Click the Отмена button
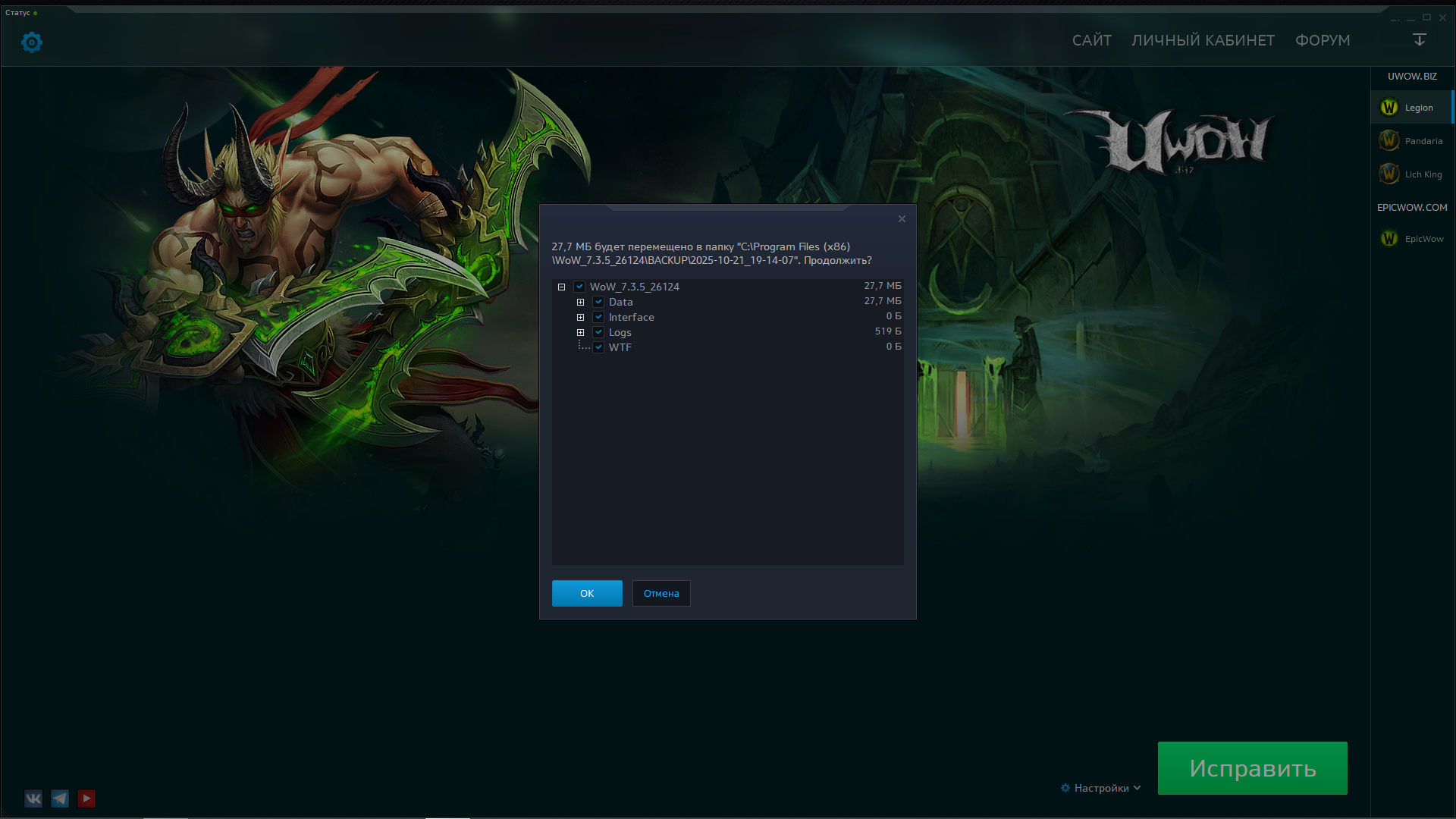The width and height of the screenshot is (1456, 819). click(x=661, y=593)
